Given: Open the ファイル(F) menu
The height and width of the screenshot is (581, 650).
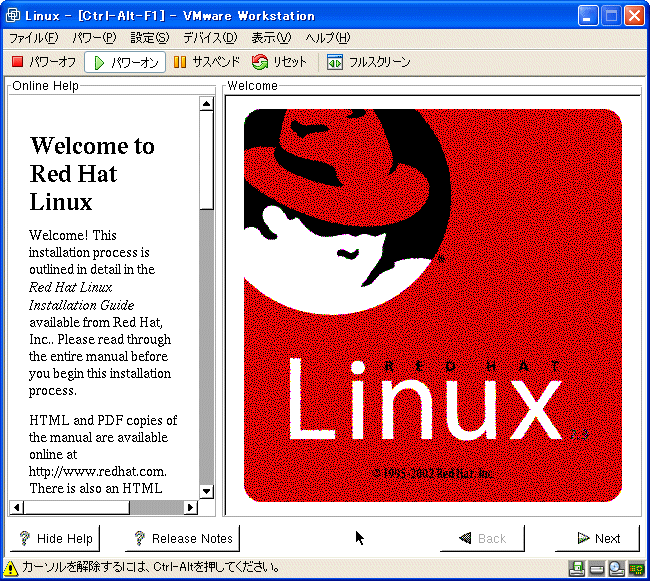Looking at the screenshot, I should [34, 38].
